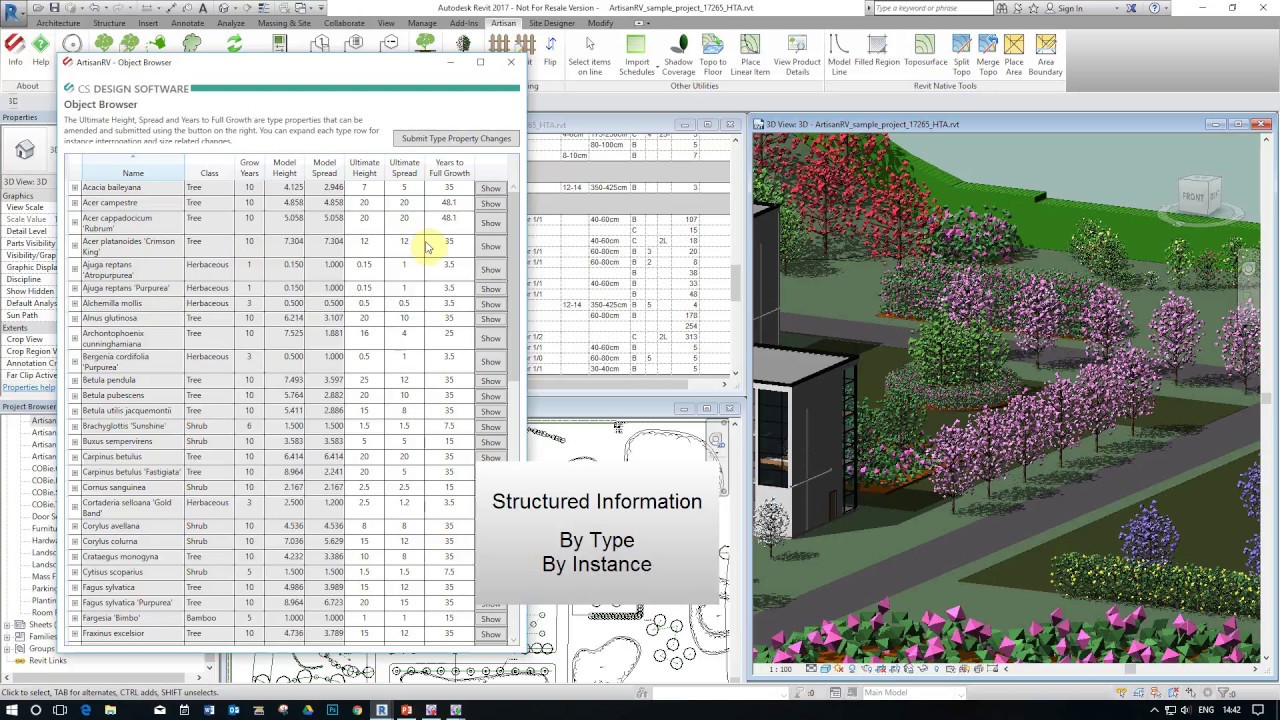Click the 'Tree' class cell for Carpinus betulus
Image resolution: width=1280 pixels, height=720 pixels.
(x=209, y=457)
